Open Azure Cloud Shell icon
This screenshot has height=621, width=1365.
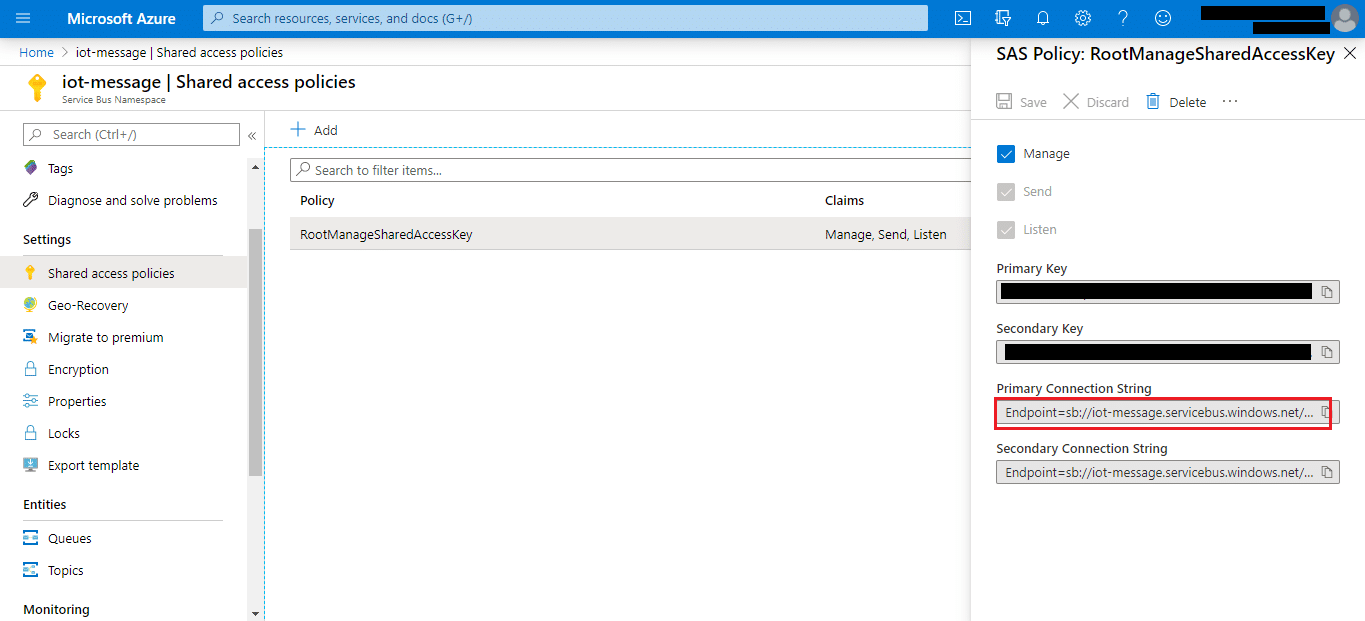[x=963, y=18]
